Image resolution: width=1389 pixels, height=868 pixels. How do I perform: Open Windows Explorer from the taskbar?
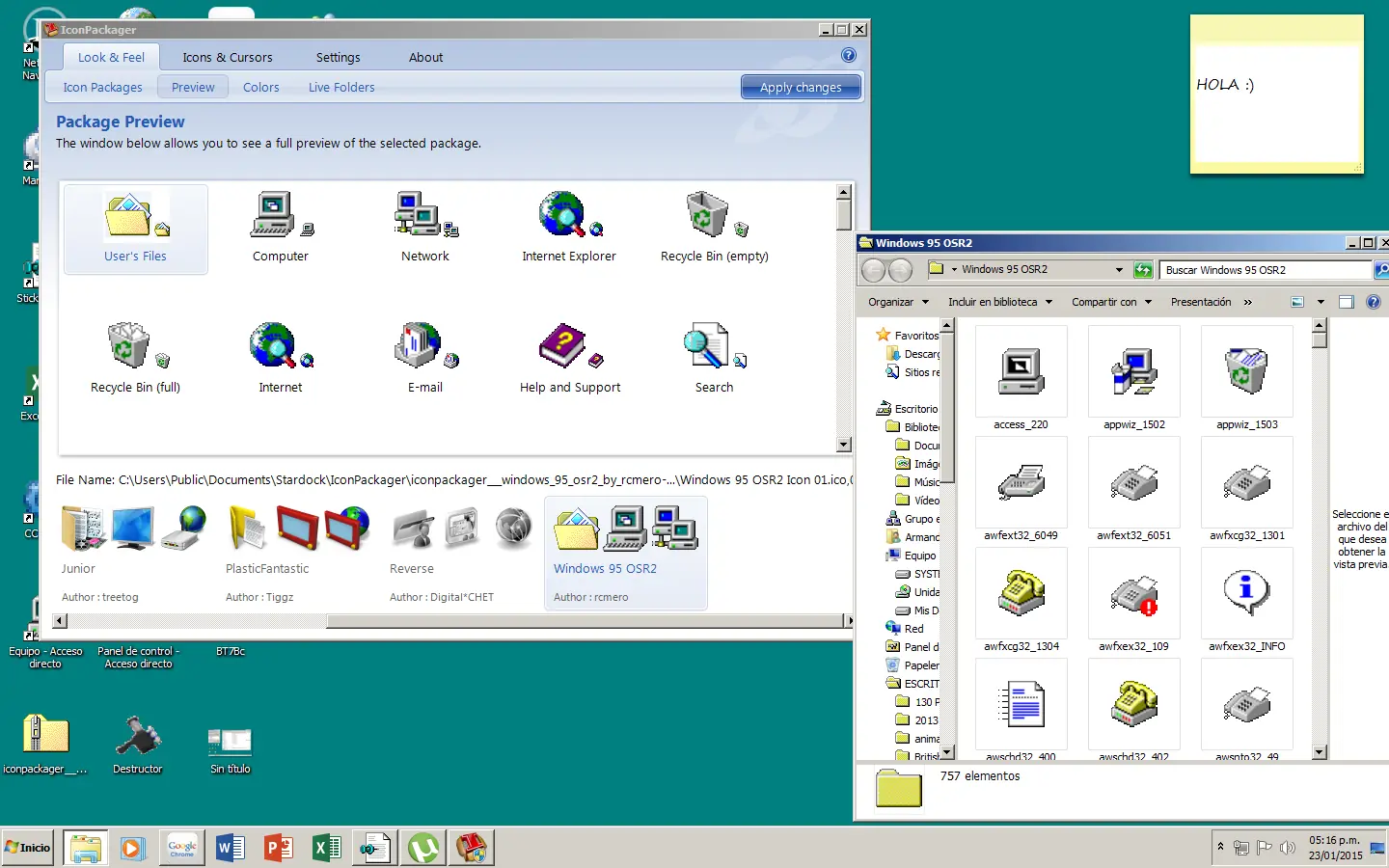point(86,848)
